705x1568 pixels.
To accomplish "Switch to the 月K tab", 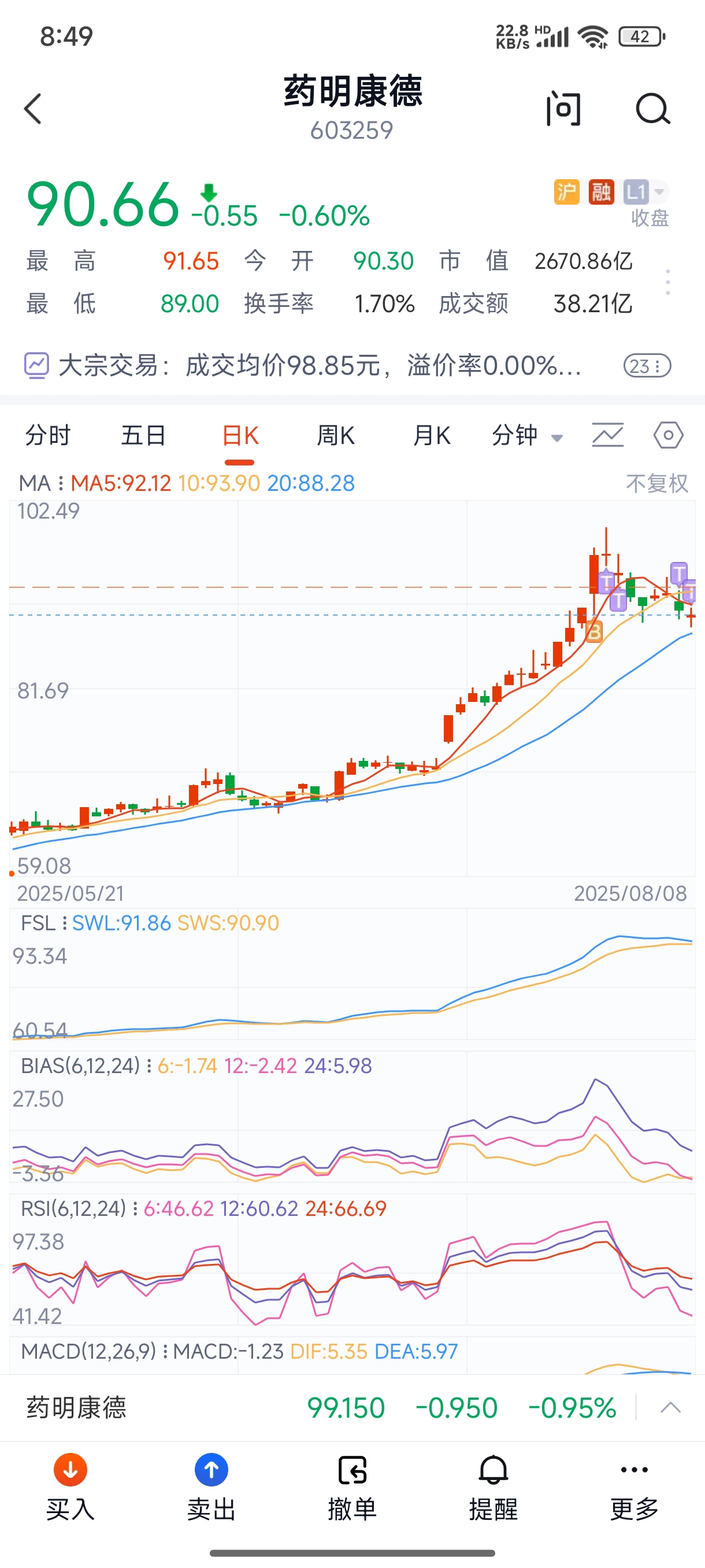I will click(432, 436).
